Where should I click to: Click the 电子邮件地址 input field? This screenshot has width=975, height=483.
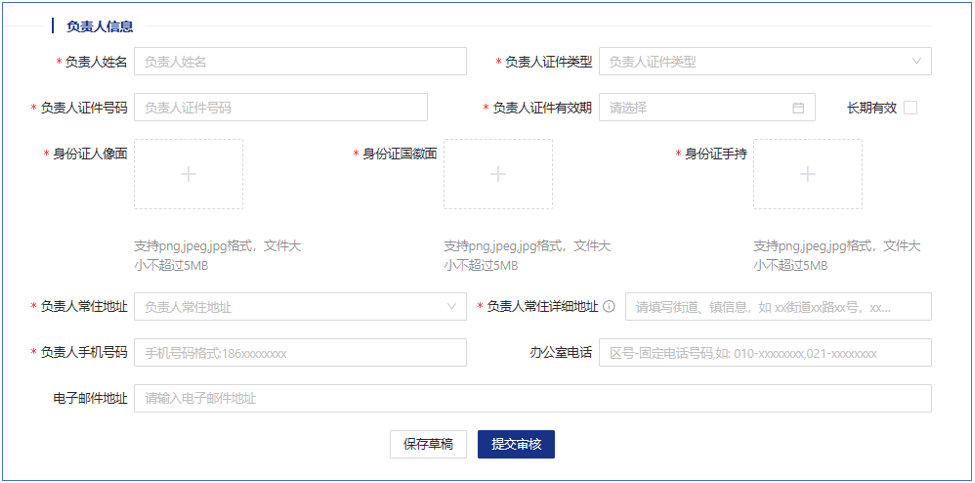532,399
